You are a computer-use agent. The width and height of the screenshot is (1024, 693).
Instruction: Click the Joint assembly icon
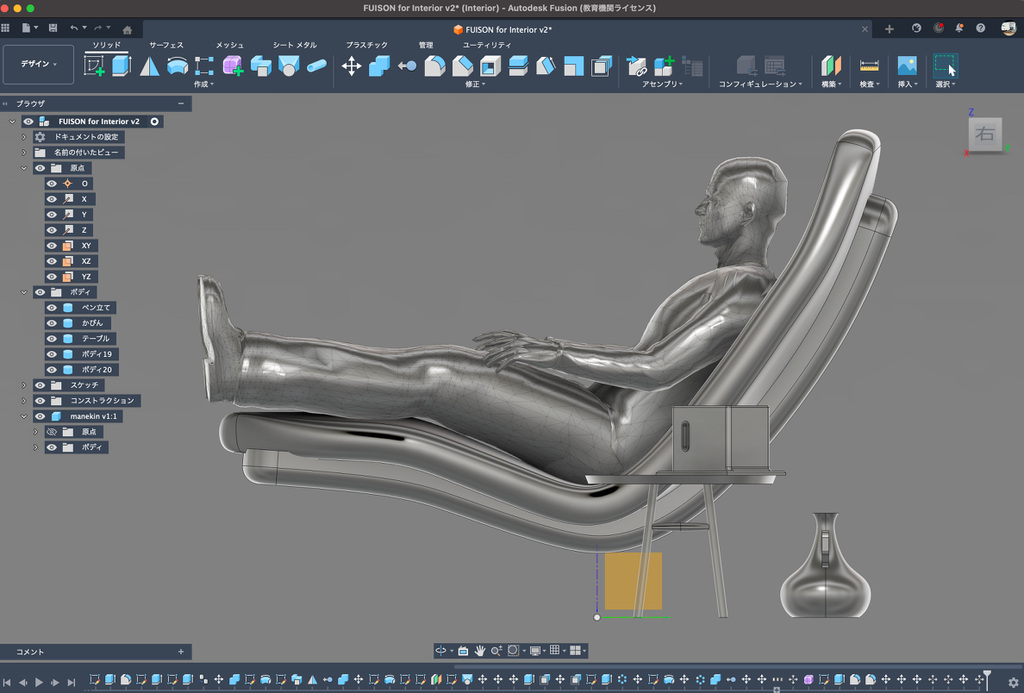pos(637,66)
